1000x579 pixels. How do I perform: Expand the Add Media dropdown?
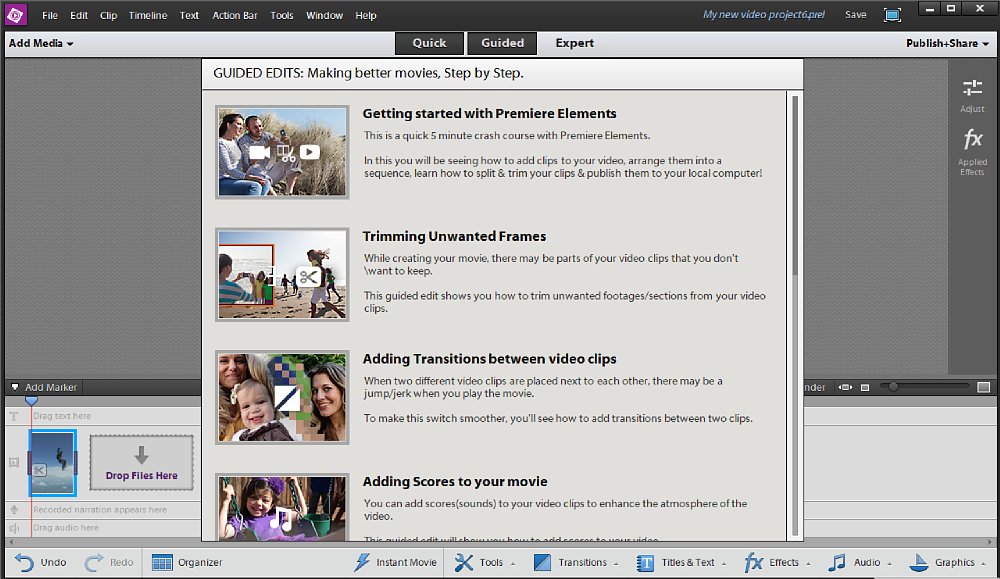click(x=41, y=43)
